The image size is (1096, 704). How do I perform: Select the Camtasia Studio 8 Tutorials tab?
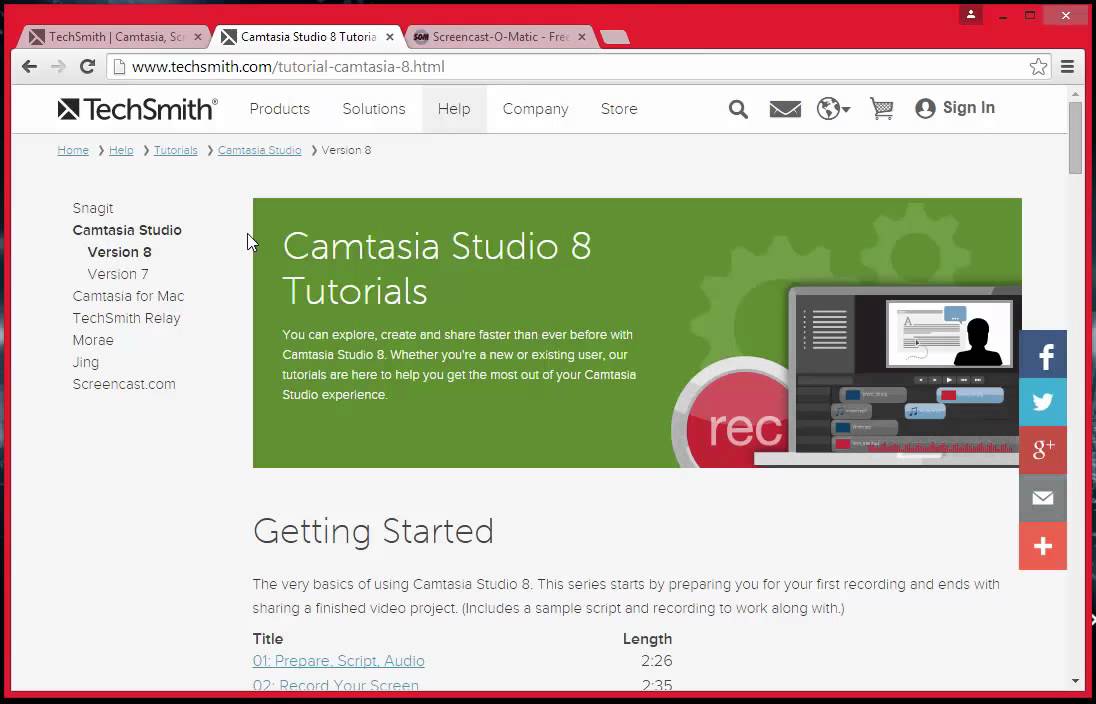click(308, 37)
